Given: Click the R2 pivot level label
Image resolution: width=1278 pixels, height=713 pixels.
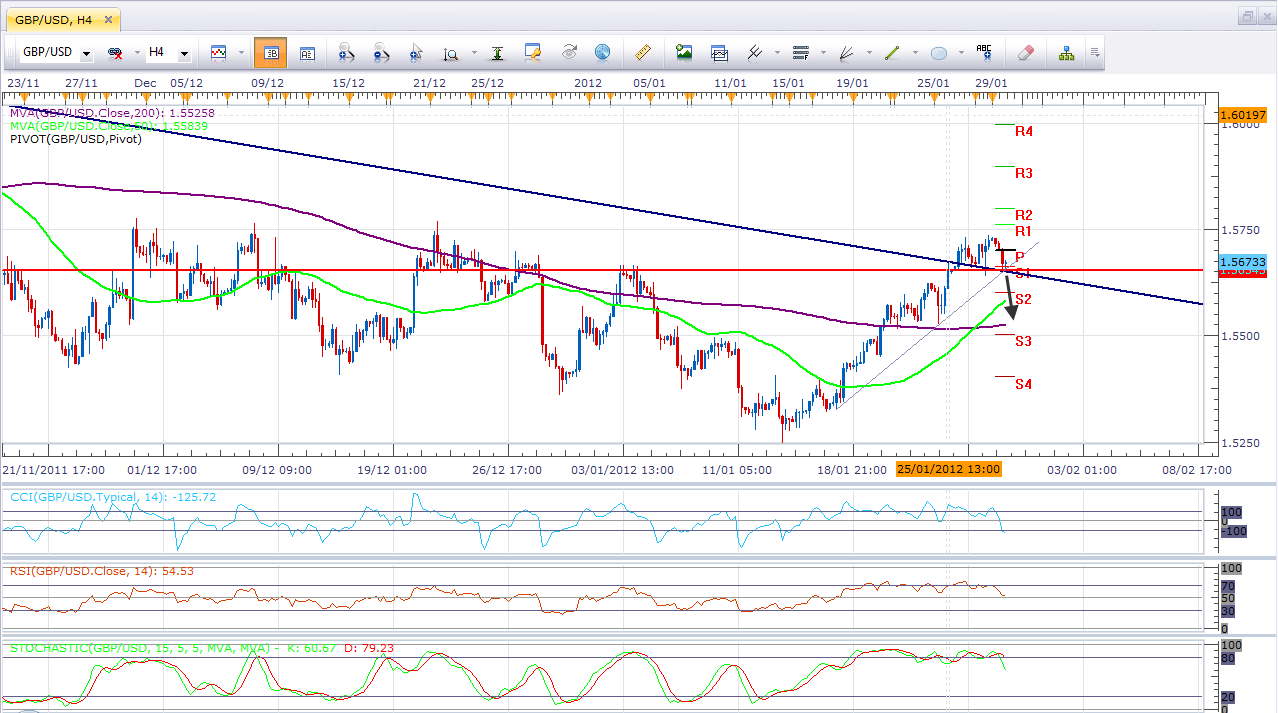Looking at the screenshot, I should pos(1024,215).
